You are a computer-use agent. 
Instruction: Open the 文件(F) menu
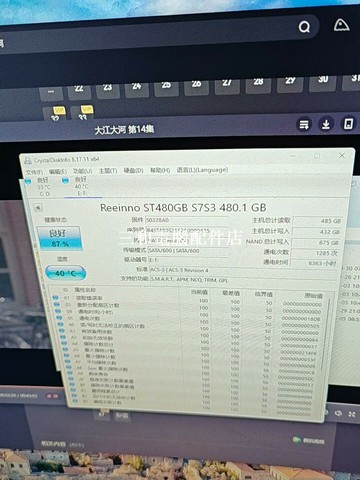tap(35, 172)
